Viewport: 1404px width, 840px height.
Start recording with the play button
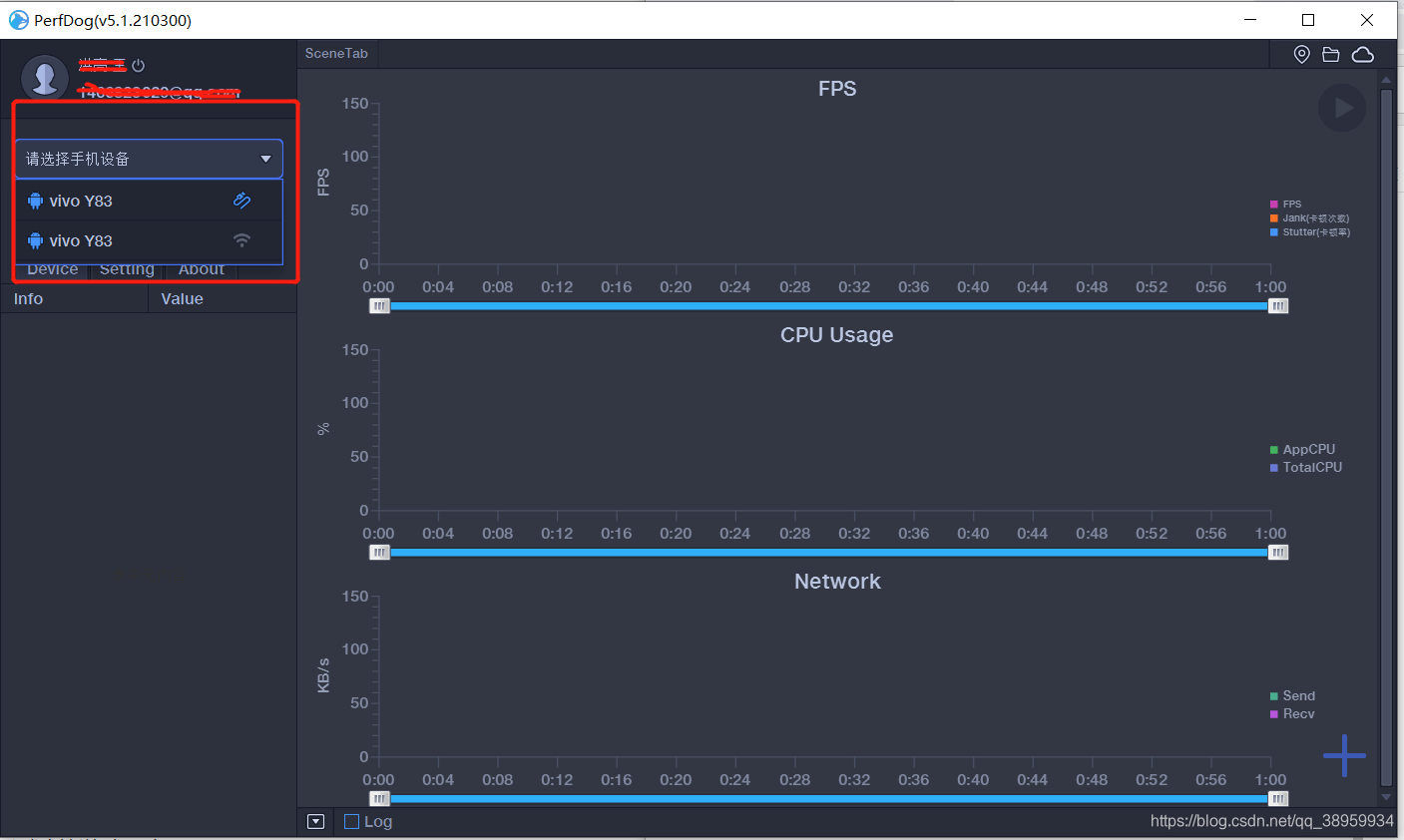coord(1342,108)
